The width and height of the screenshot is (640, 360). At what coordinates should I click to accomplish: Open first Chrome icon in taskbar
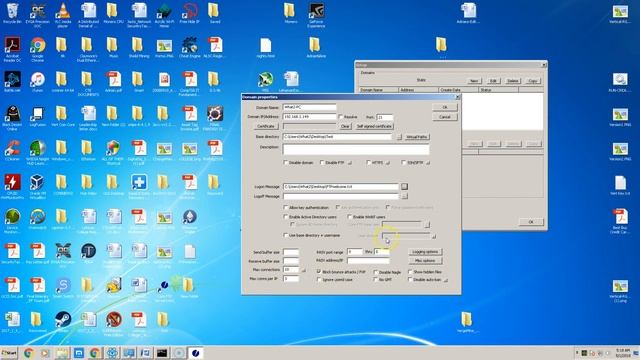pos(28,353)
